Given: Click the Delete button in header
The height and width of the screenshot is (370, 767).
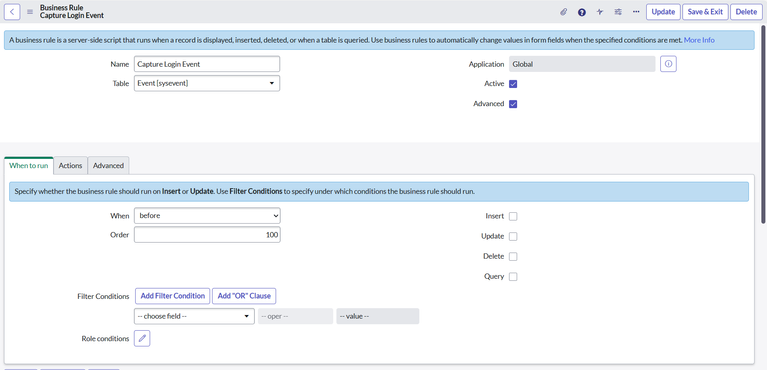Looking at the screenshot, I should tap(746, 12).
